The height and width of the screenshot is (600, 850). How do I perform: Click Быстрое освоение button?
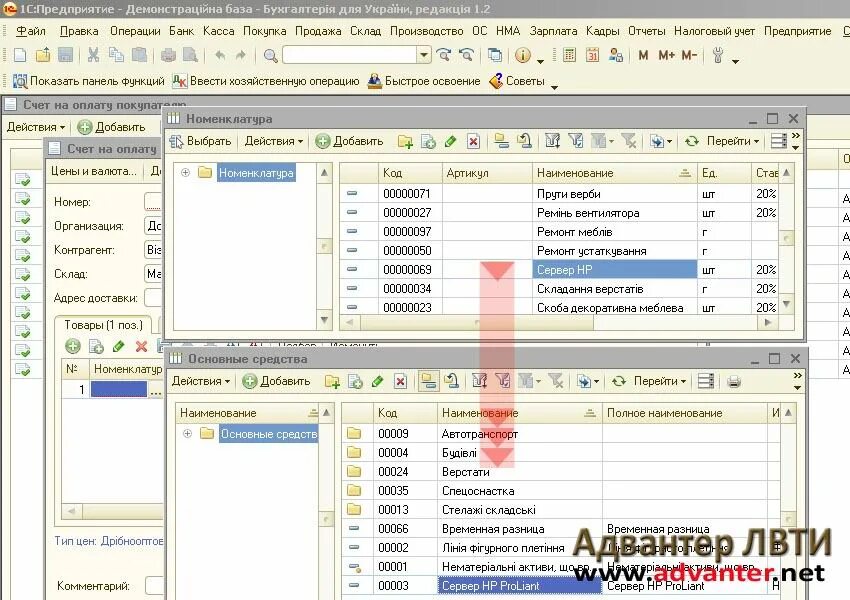(x=424, y=81)
